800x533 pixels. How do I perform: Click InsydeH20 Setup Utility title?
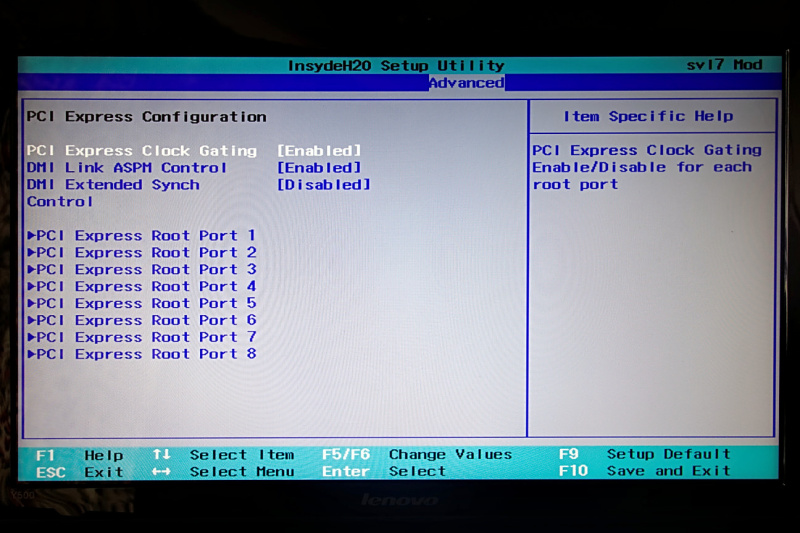pos(396,65)
